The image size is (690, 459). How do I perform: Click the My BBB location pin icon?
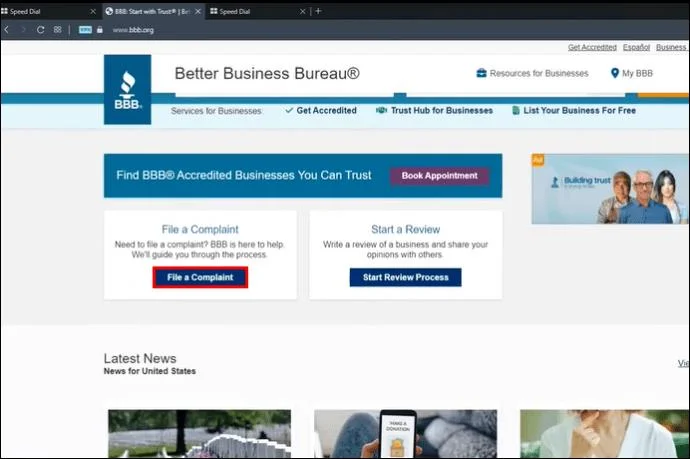615,73
